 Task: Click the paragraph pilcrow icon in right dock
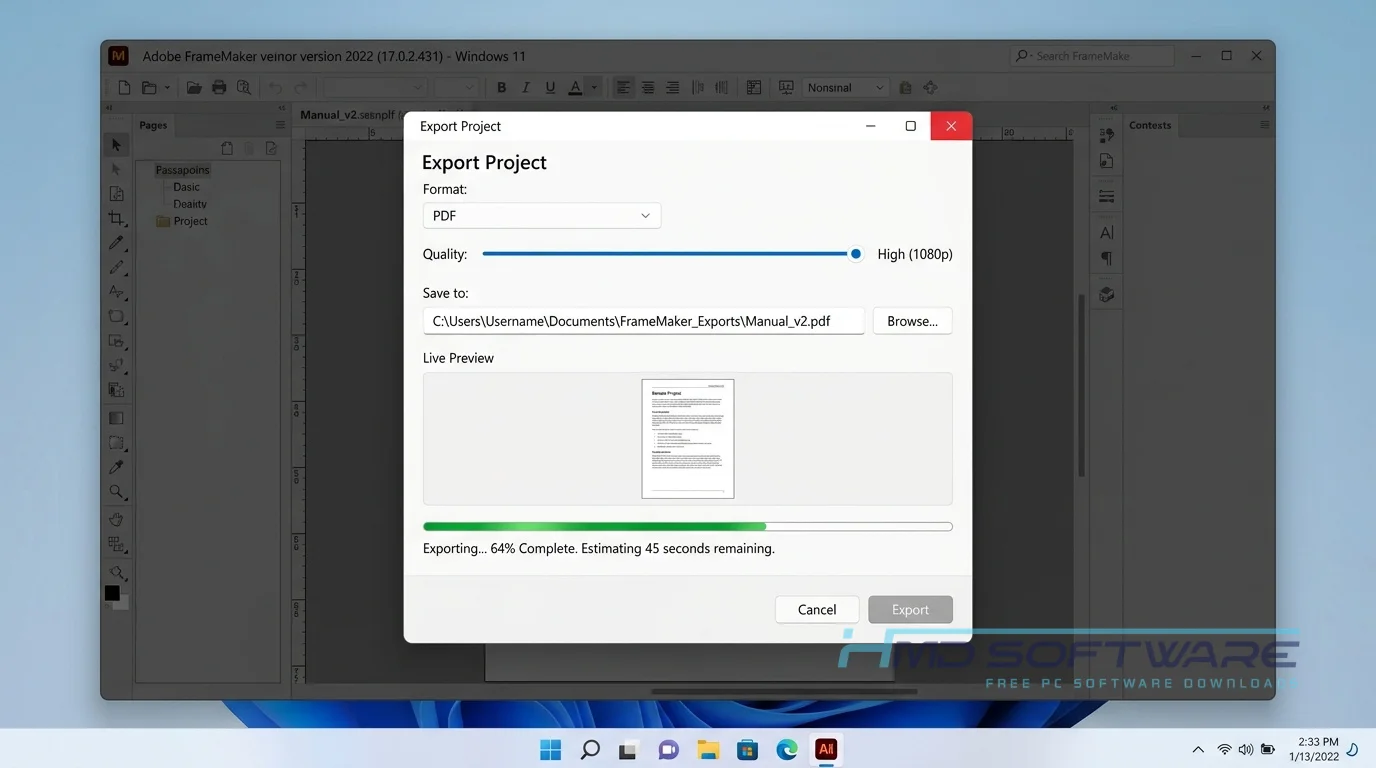tap(1107, 258)
